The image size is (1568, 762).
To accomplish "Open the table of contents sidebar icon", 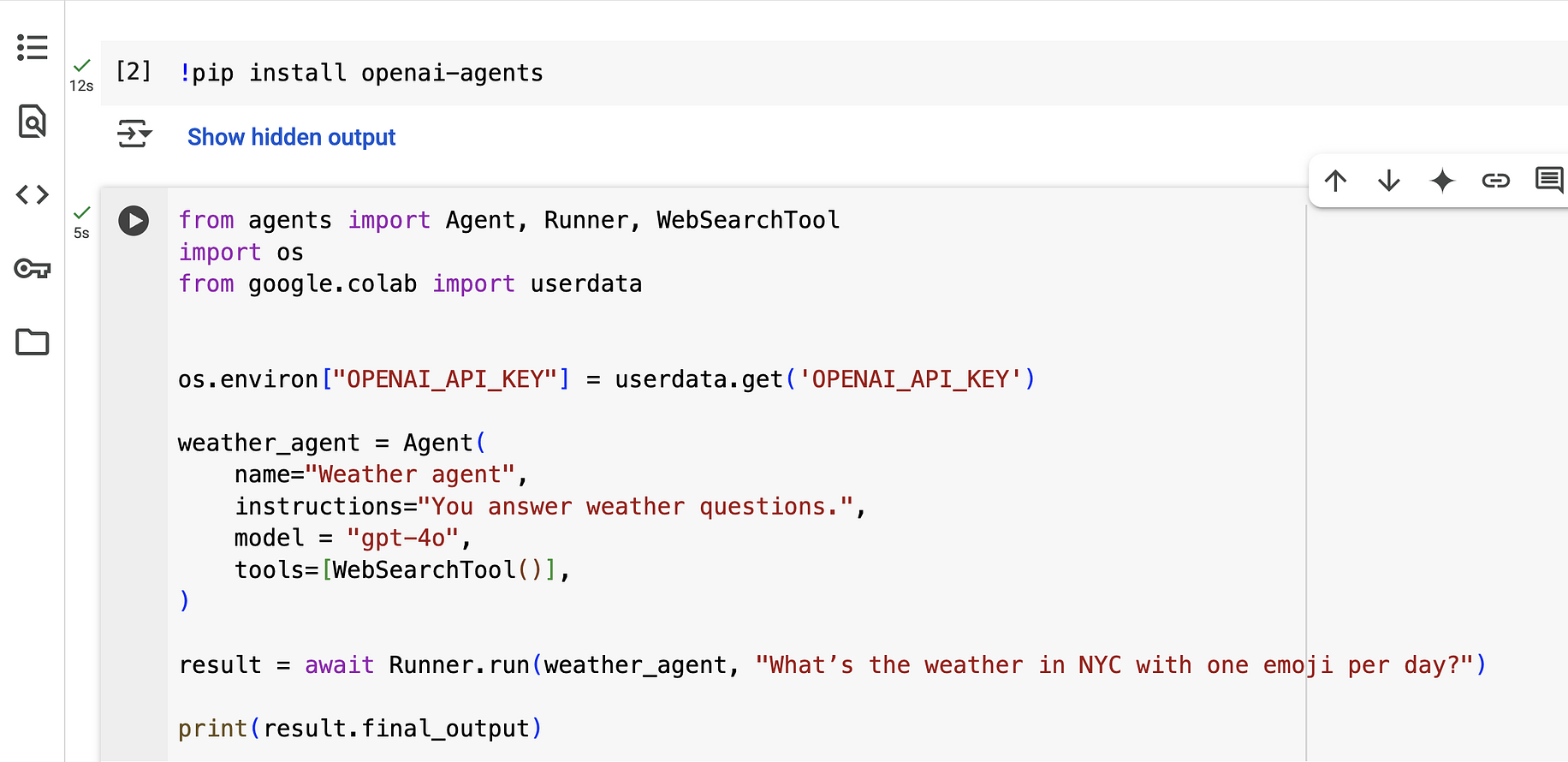I will [33, 47].
